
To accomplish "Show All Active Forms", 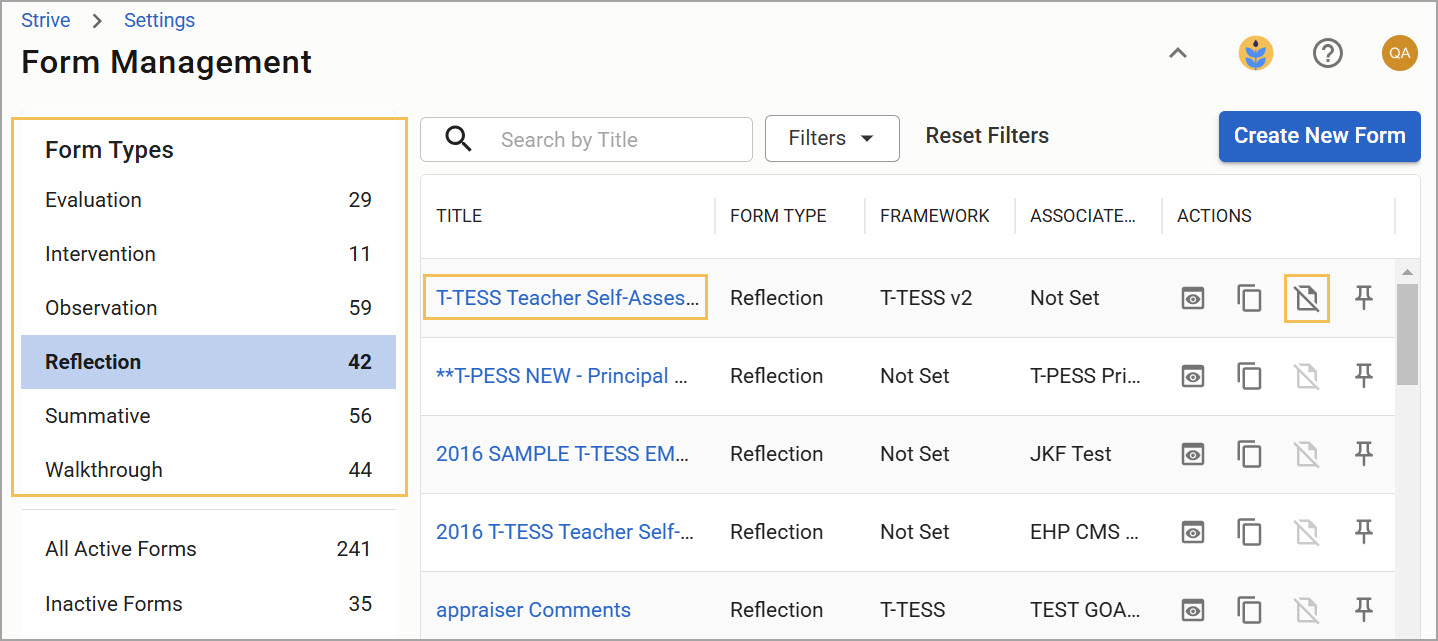I will tap(208, 549).
